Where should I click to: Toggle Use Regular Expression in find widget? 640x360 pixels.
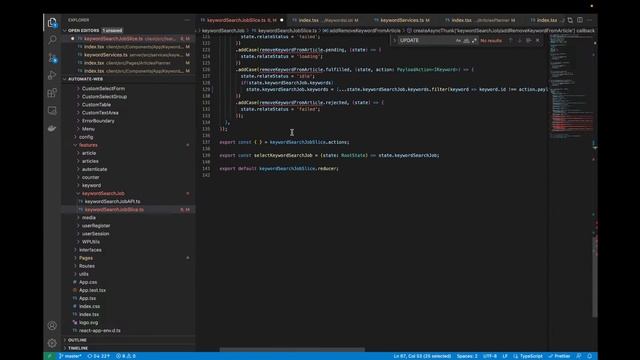click(x=474, y=40)
